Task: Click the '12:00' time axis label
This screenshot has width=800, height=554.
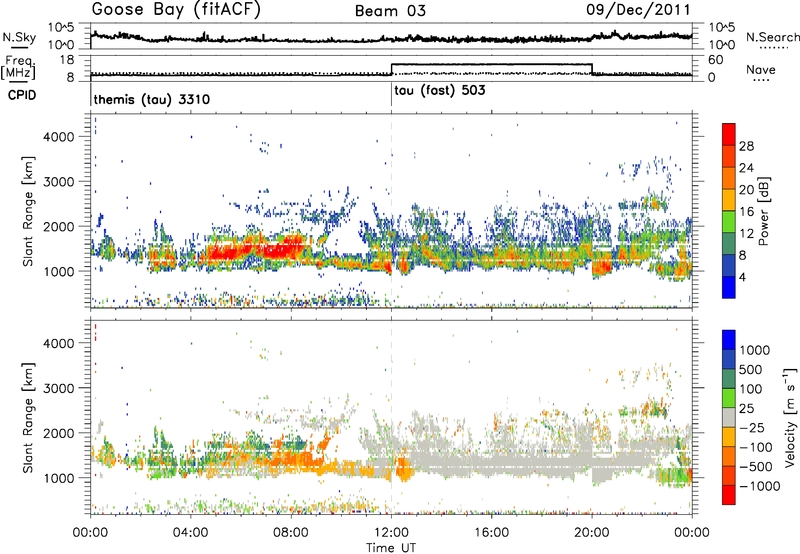Action: pos(391,533)
